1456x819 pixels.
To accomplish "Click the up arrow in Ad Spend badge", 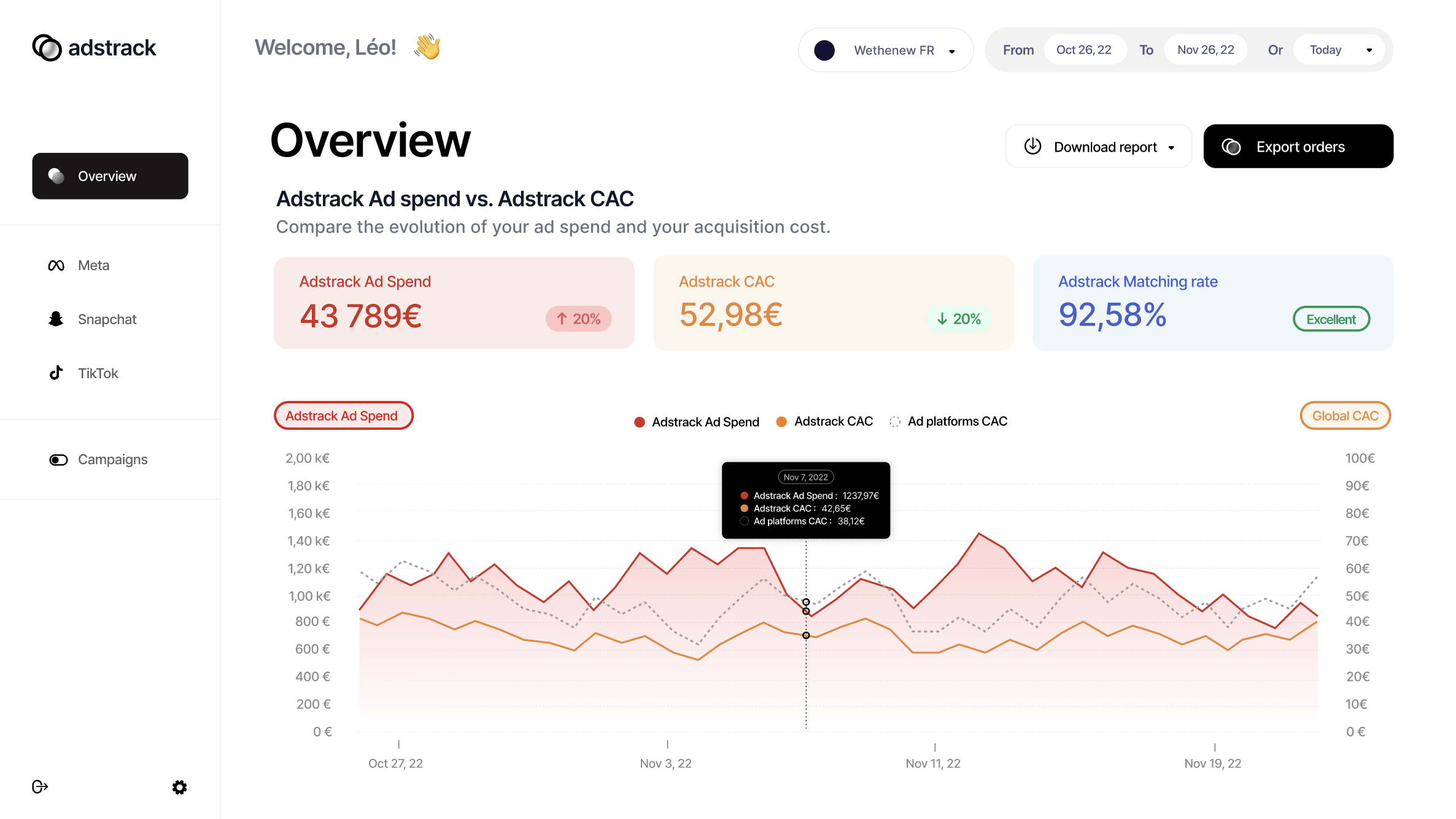I will coord(562,319).
